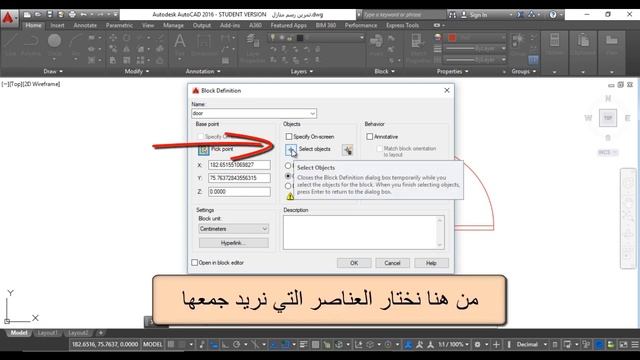Click the layer color swatch in Layers dropdown
Image resolution: width=640 pixels, height=360 pixels.
click(x=300, y=38)
